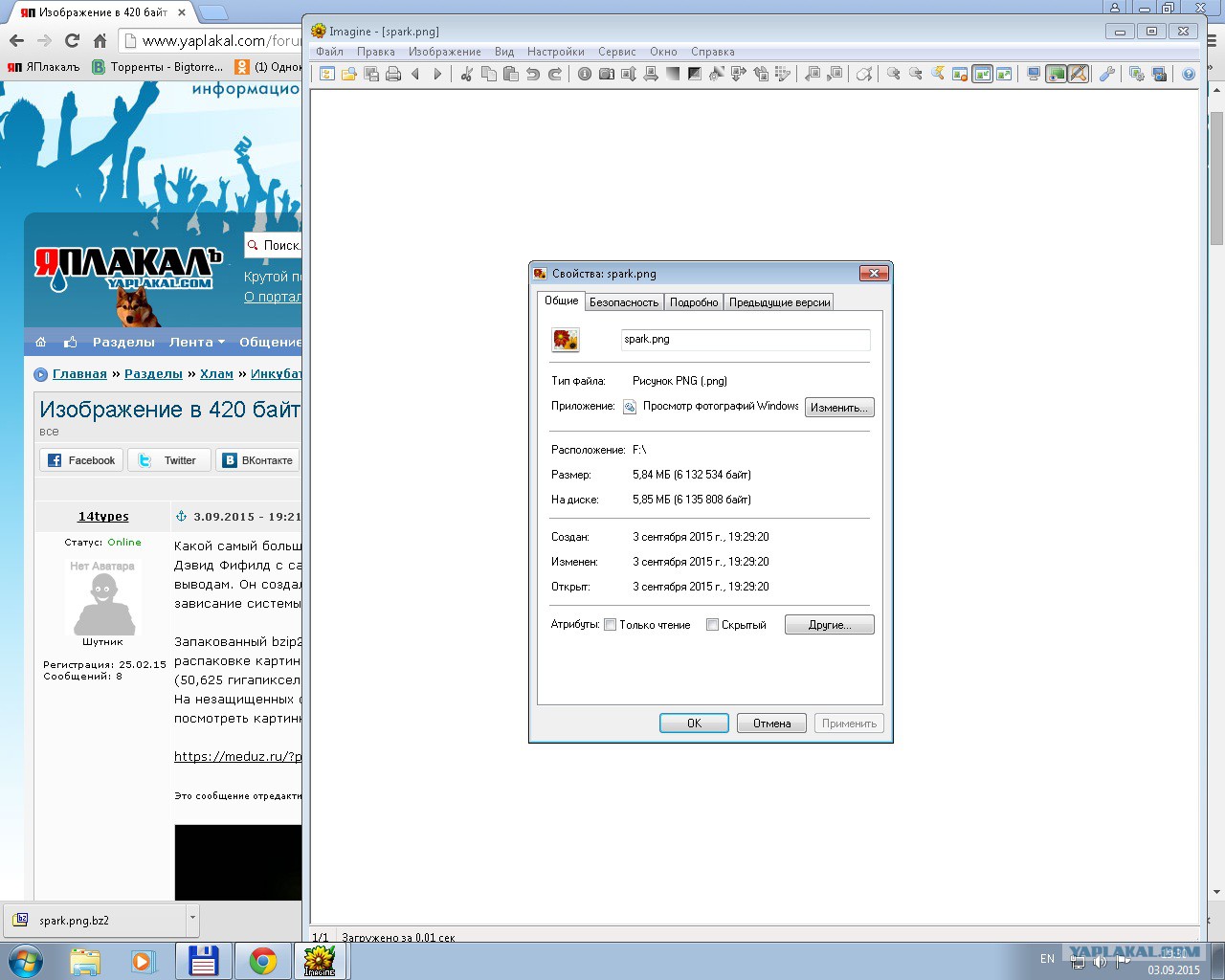Image resolution: width=1225 pixels, height=980 pixels.
Task: Enable the Скрытый attribute checkbox
Action: (712, 625)
